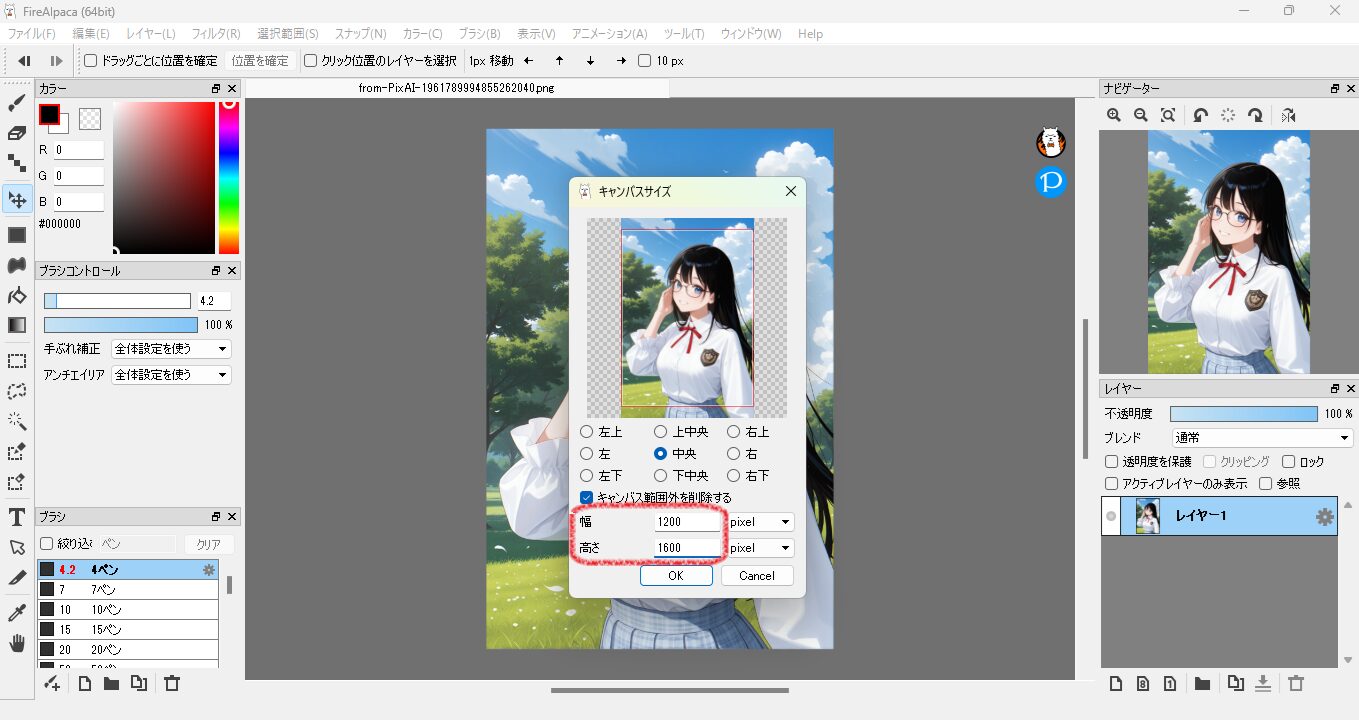This screenshot has height=720, width=1359.
Task: Open the ブレンド mode dropdown
Action: [1262, 438]
